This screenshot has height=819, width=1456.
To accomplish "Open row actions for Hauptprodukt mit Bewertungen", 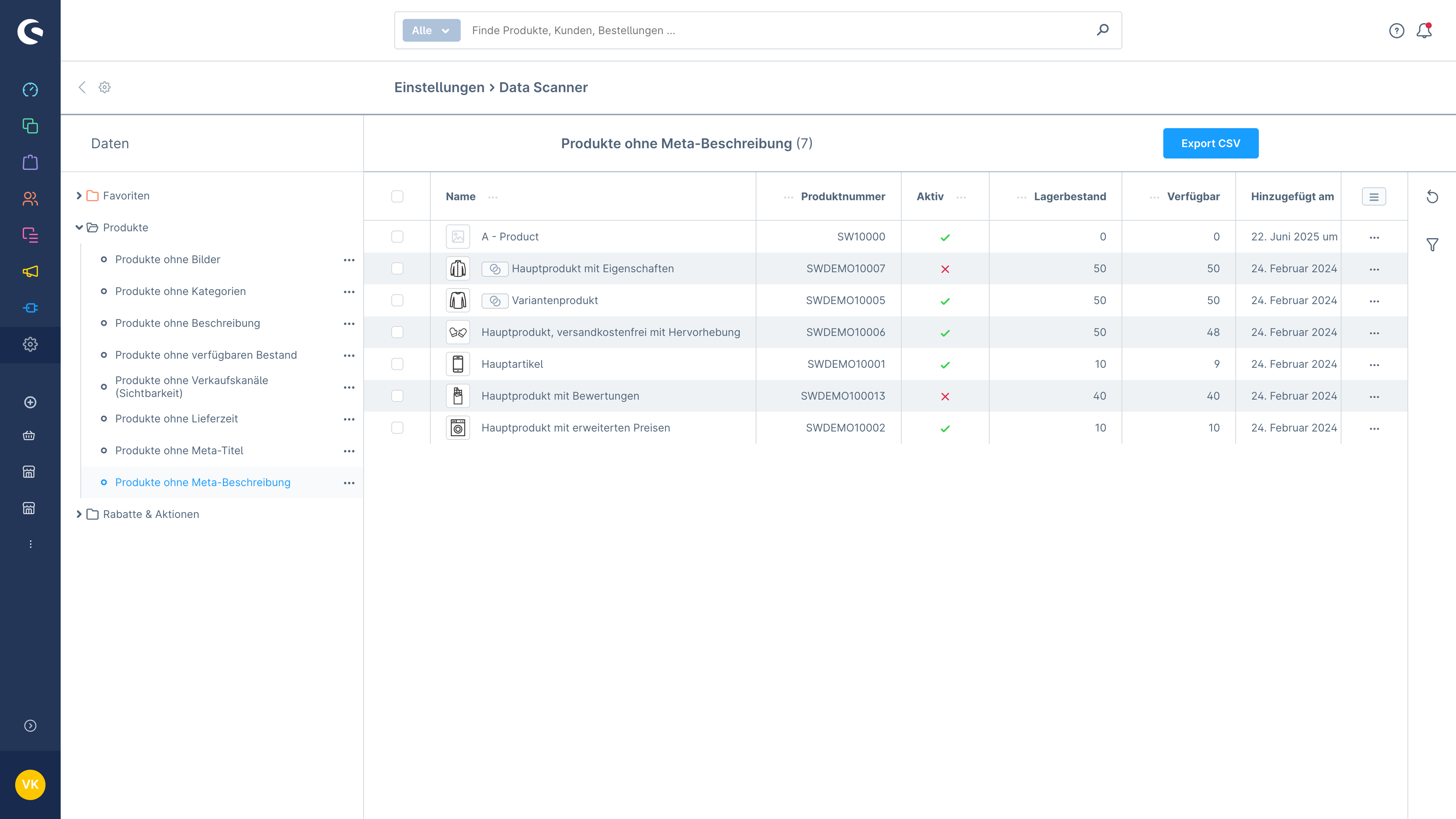I will (x=1374, y=397).
